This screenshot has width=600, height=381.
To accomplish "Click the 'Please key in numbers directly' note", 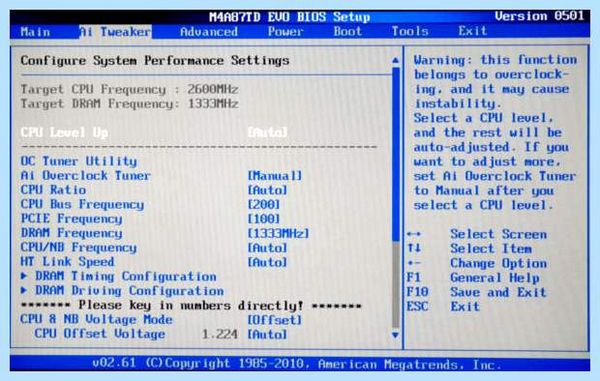I will (191, 306).
